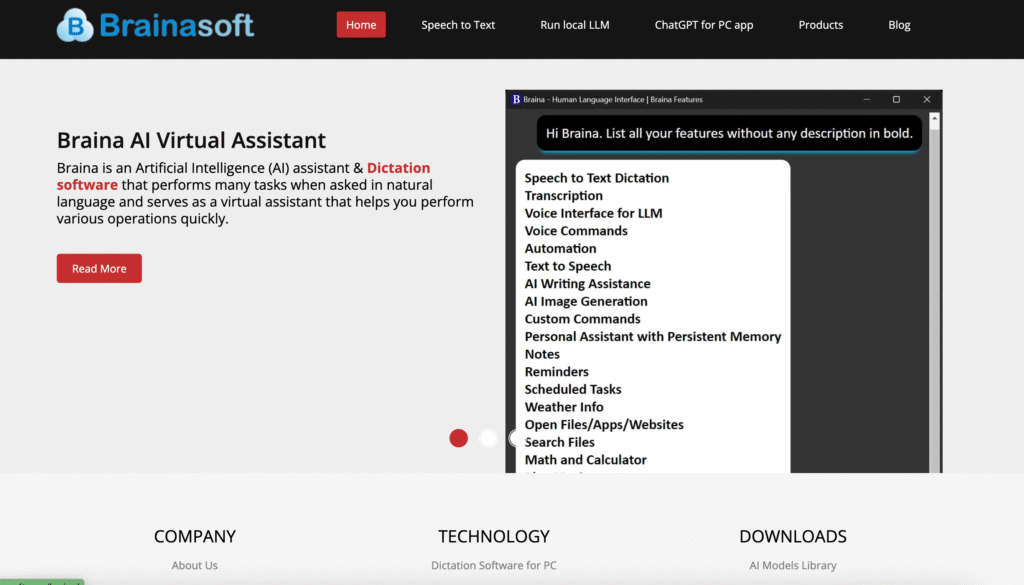Click the Braina window vertical scrollbar track
This screenshot has width=1024, height=585.
pos(935,300)
